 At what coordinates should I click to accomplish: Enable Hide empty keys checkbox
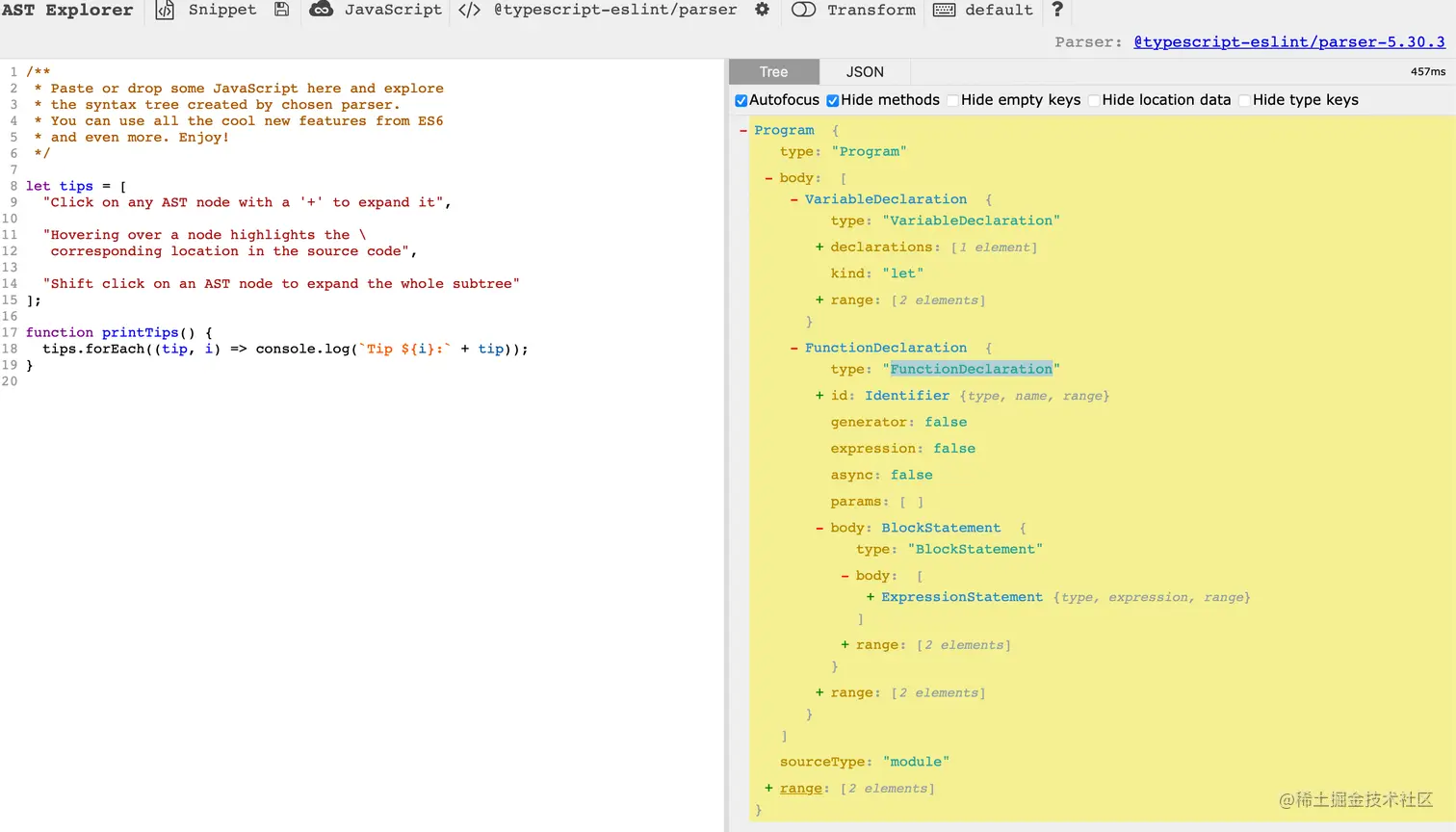pos(952,100)
